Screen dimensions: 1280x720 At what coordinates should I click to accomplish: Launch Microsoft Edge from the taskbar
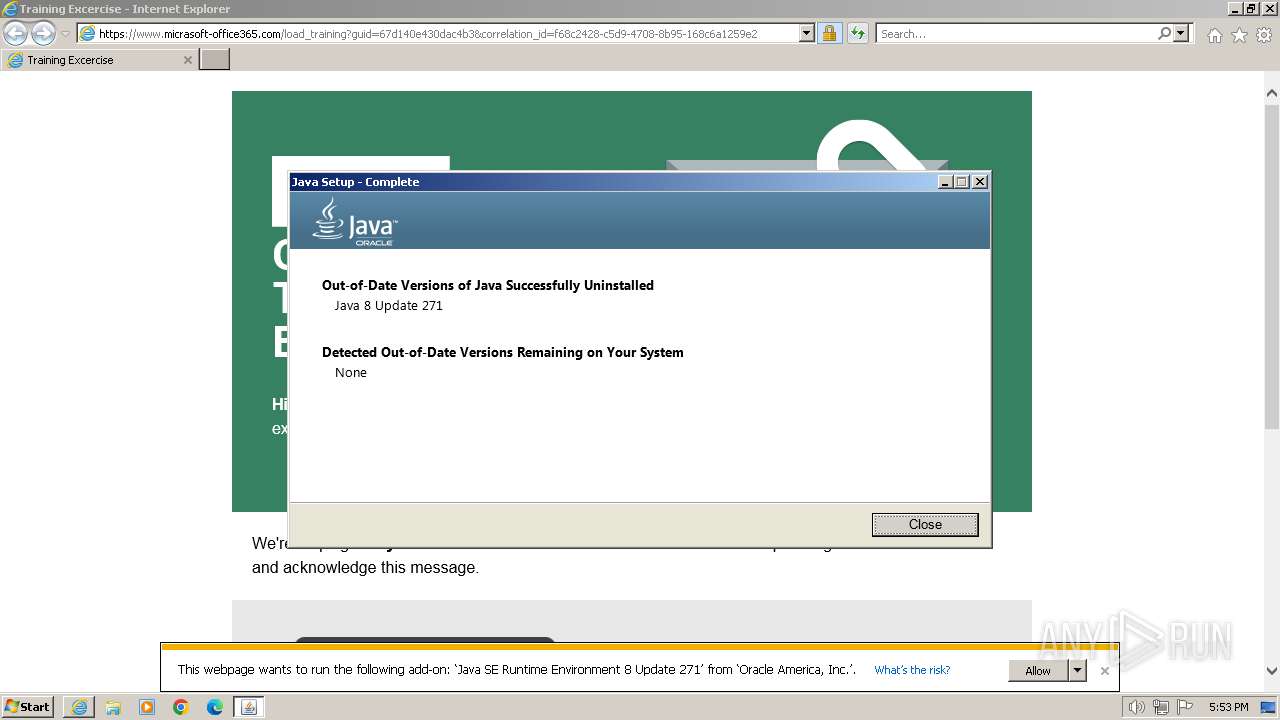pyautogui.click(x=215, y=707)
